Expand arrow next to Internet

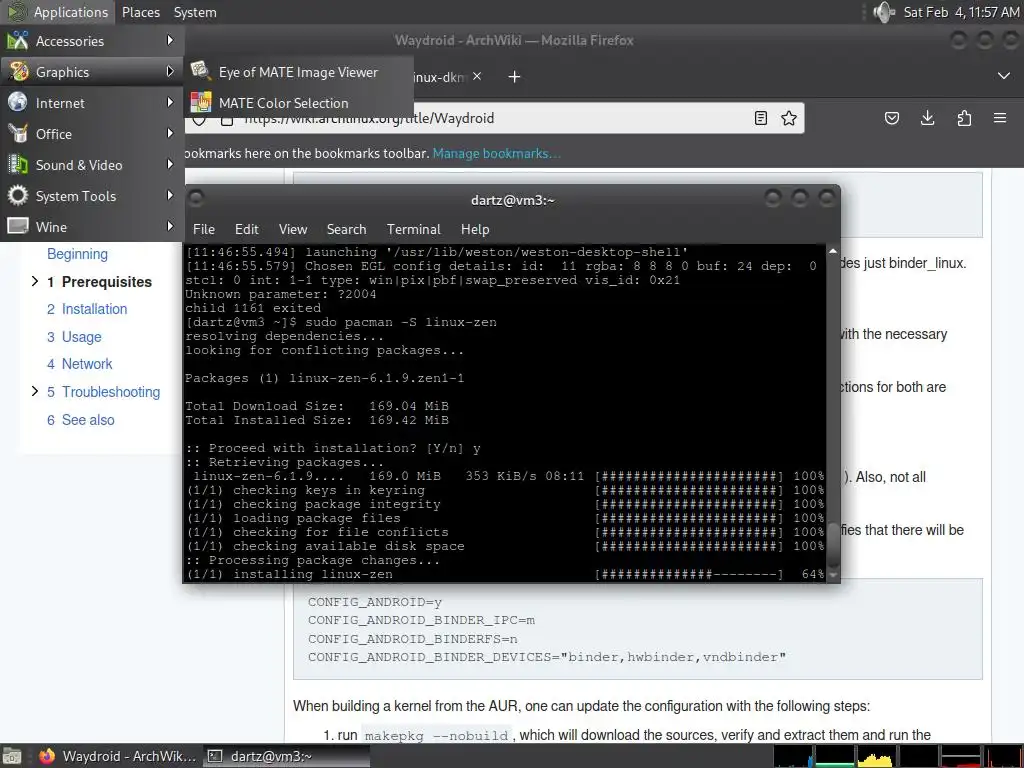(x=170, y=103)
